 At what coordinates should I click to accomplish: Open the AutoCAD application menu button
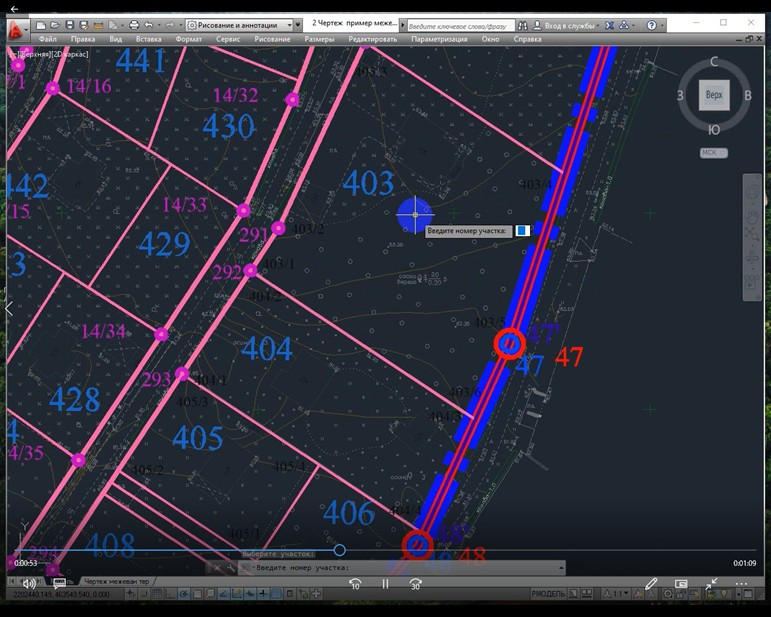coord(18,29)
